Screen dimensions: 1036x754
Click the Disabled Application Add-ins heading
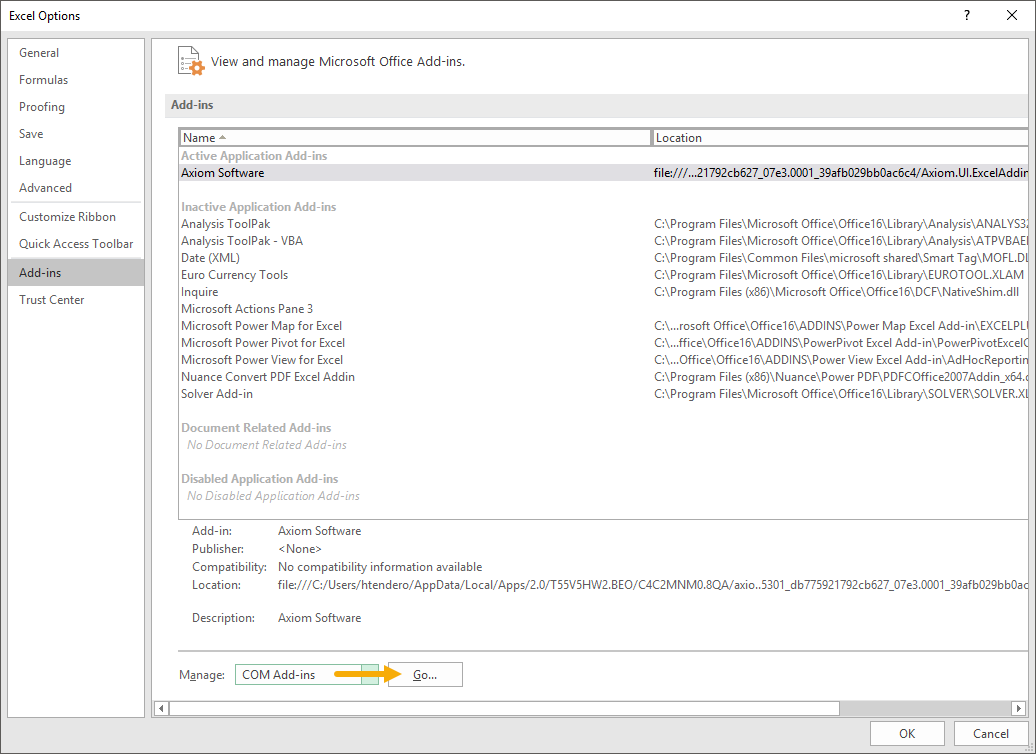tap(260, 479)
